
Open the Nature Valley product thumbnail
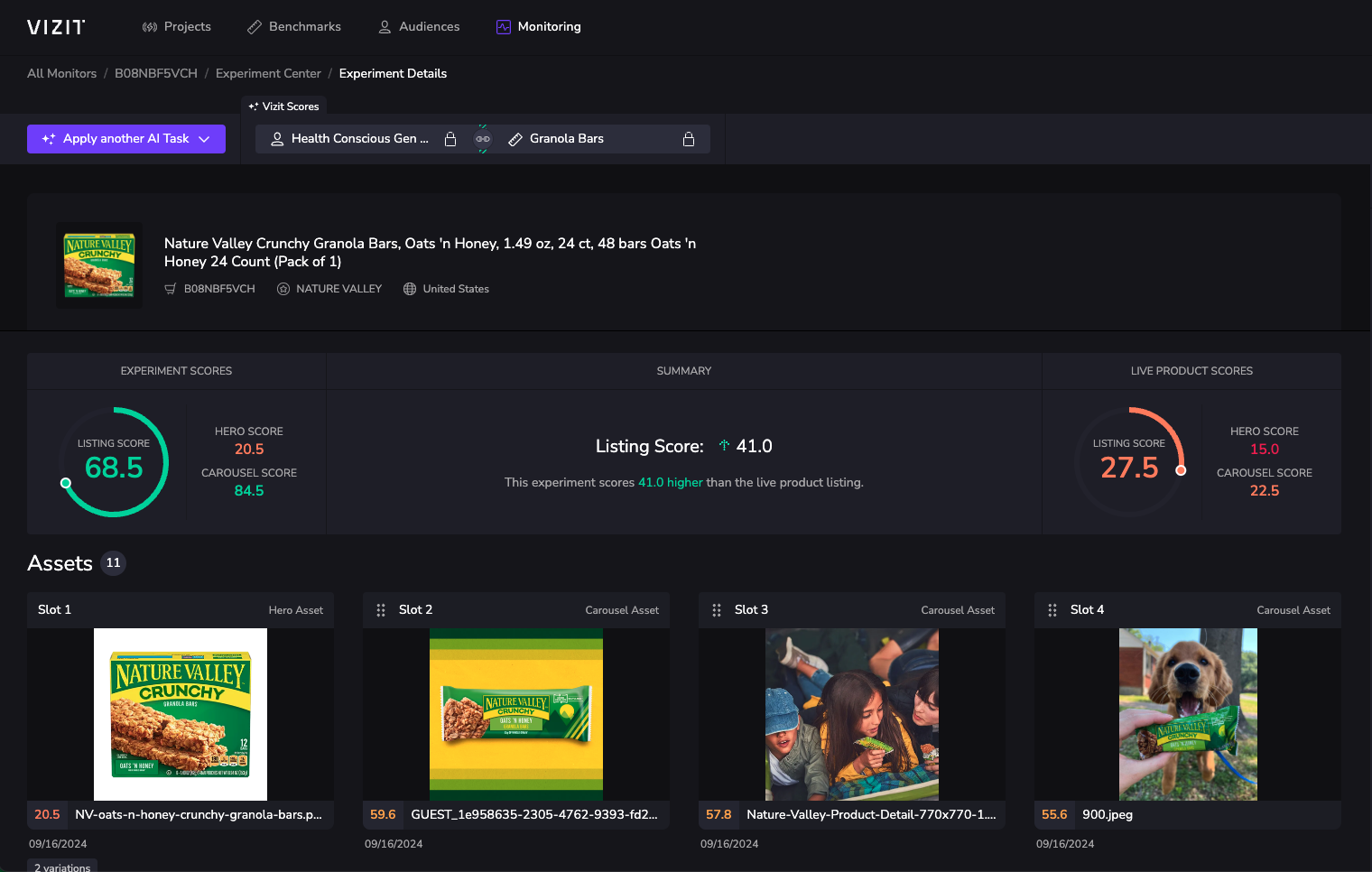pos(99,265)
